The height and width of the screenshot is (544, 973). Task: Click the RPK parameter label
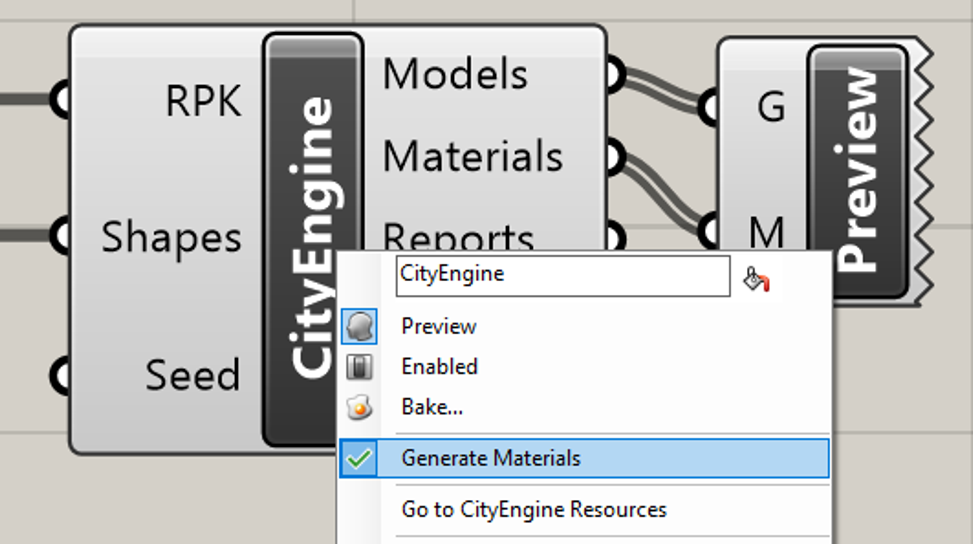coord(203,100)
